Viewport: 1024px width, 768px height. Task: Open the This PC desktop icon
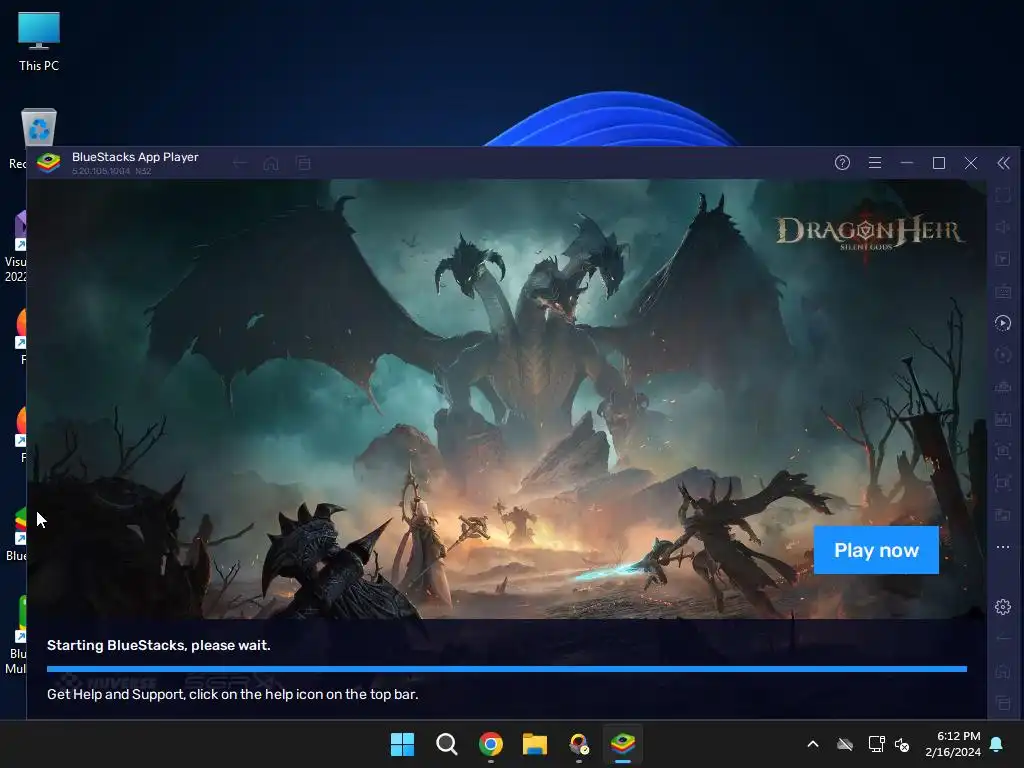39,42
